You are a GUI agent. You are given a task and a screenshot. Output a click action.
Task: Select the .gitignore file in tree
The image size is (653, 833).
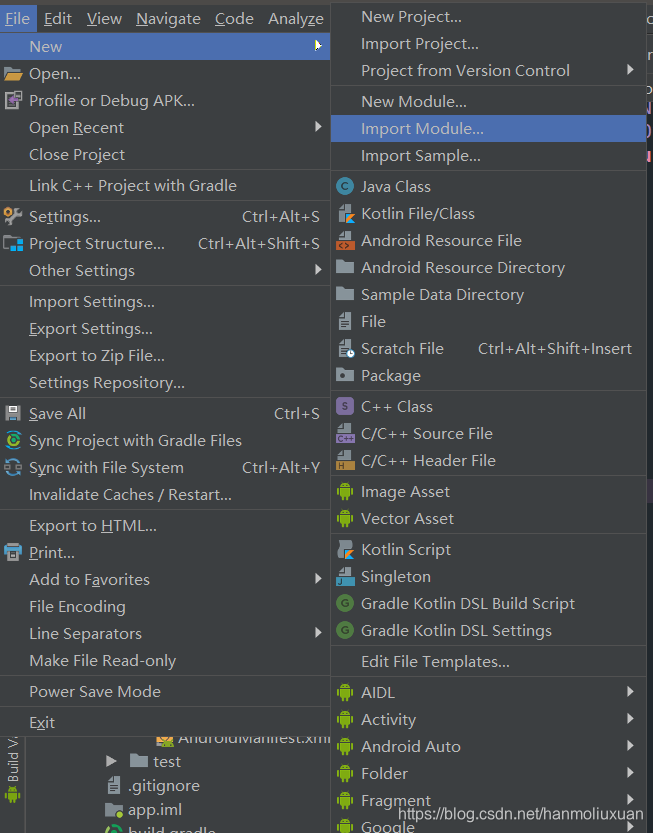(x=163, y=785)
